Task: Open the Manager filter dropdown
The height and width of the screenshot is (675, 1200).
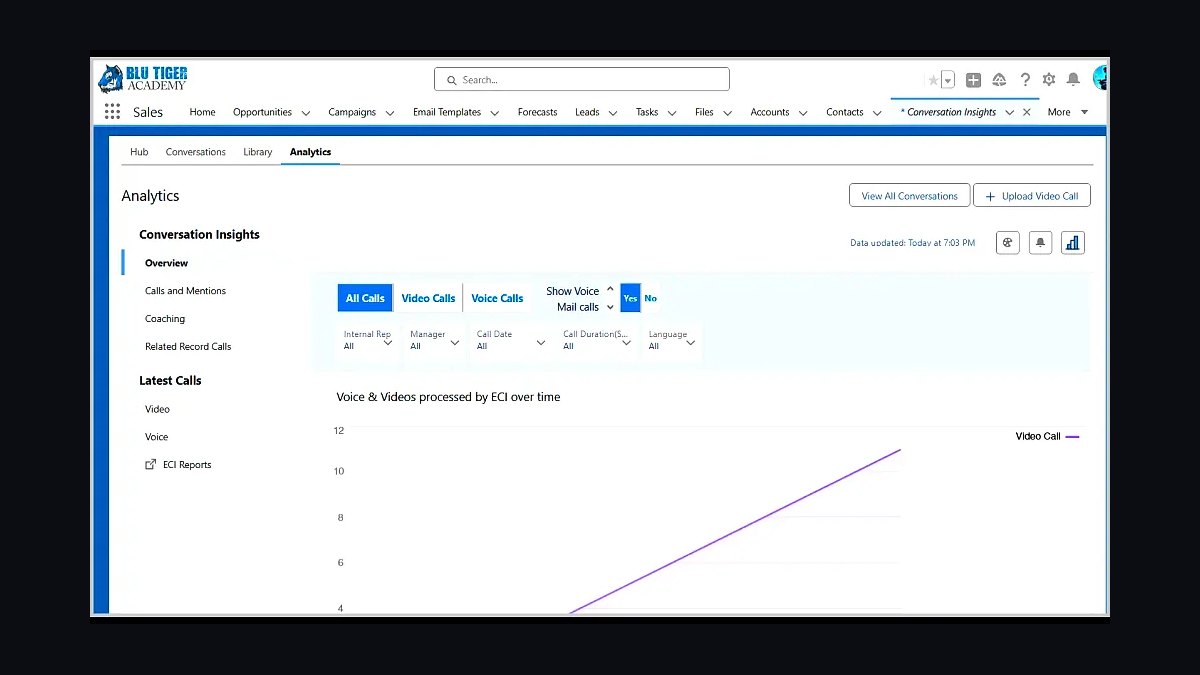Action: [x=435, y=340]
